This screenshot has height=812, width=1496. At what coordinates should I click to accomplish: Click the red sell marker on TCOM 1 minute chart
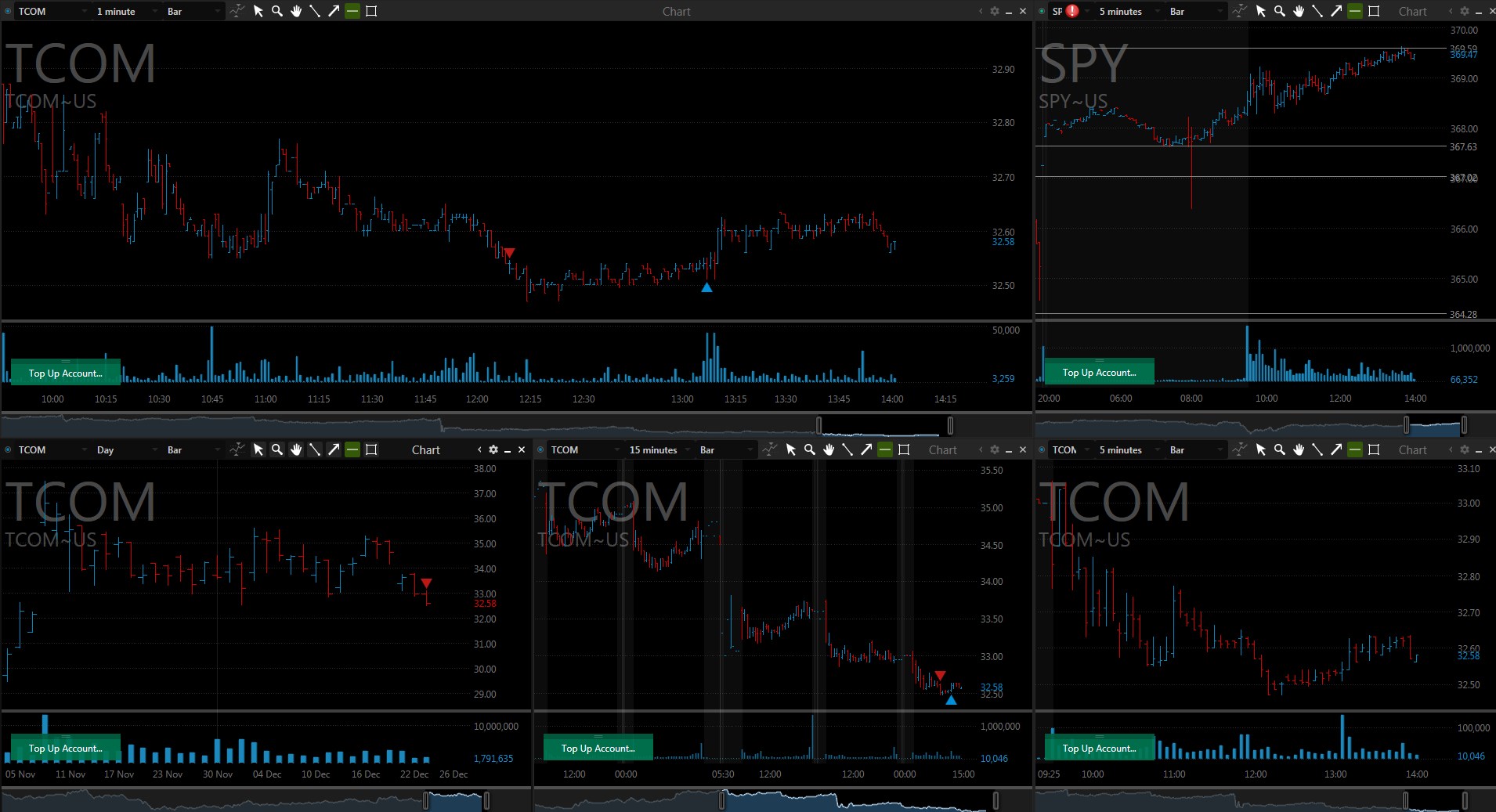point(509,252)
